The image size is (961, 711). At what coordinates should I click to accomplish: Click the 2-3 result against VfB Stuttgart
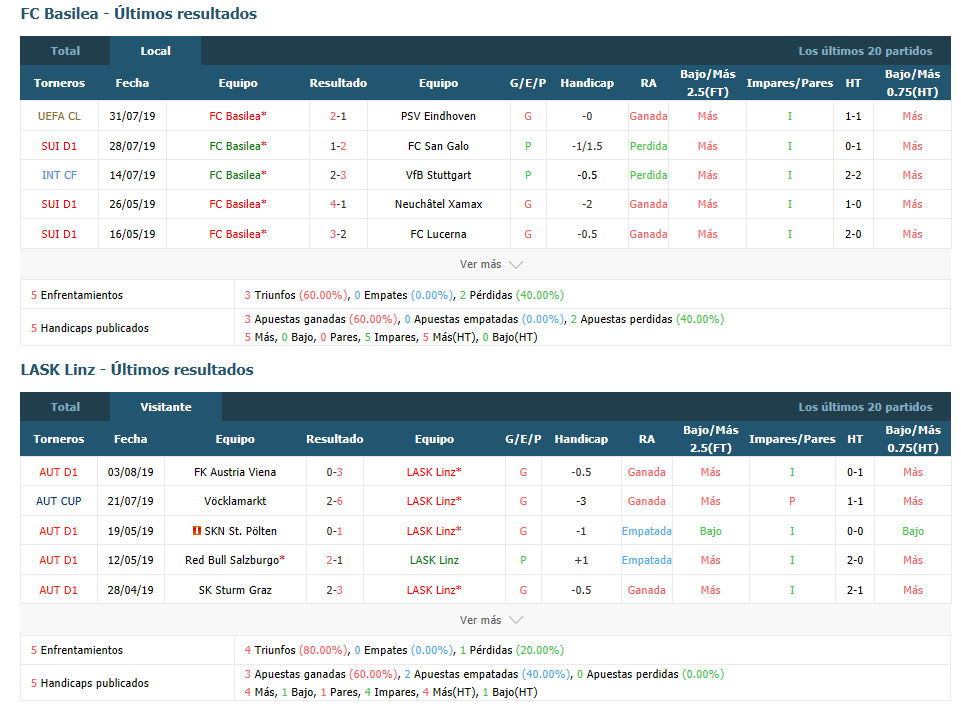coord(338,175)
